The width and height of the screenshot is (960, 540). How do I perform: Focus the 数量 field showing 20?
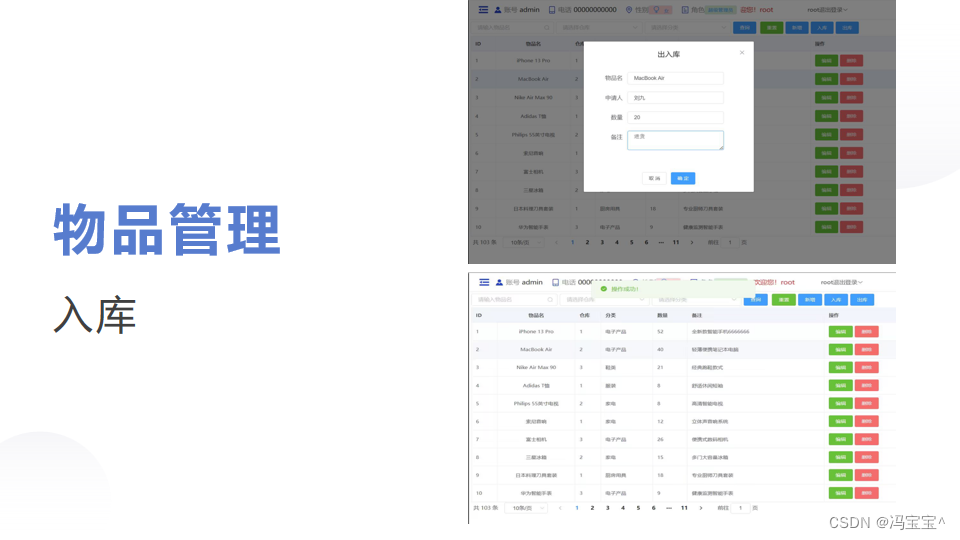point(675,118)
